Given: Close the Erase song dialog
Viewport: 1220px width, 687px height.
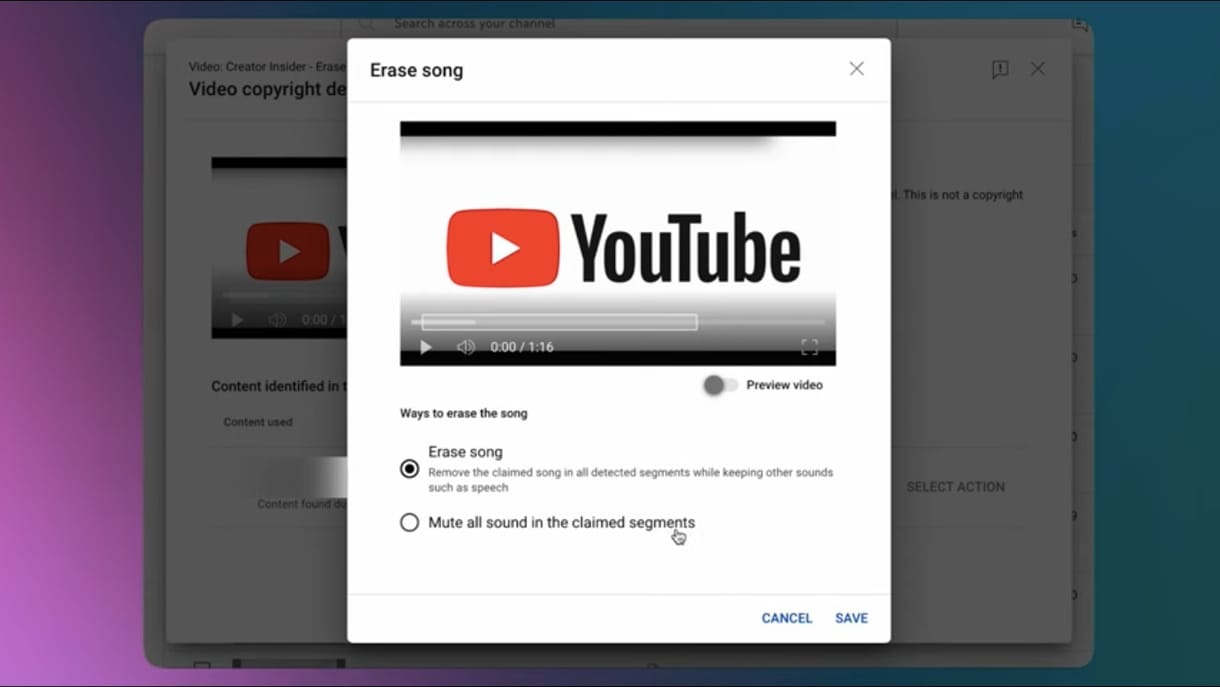Looking at the screenshot, I should [856, 69].
